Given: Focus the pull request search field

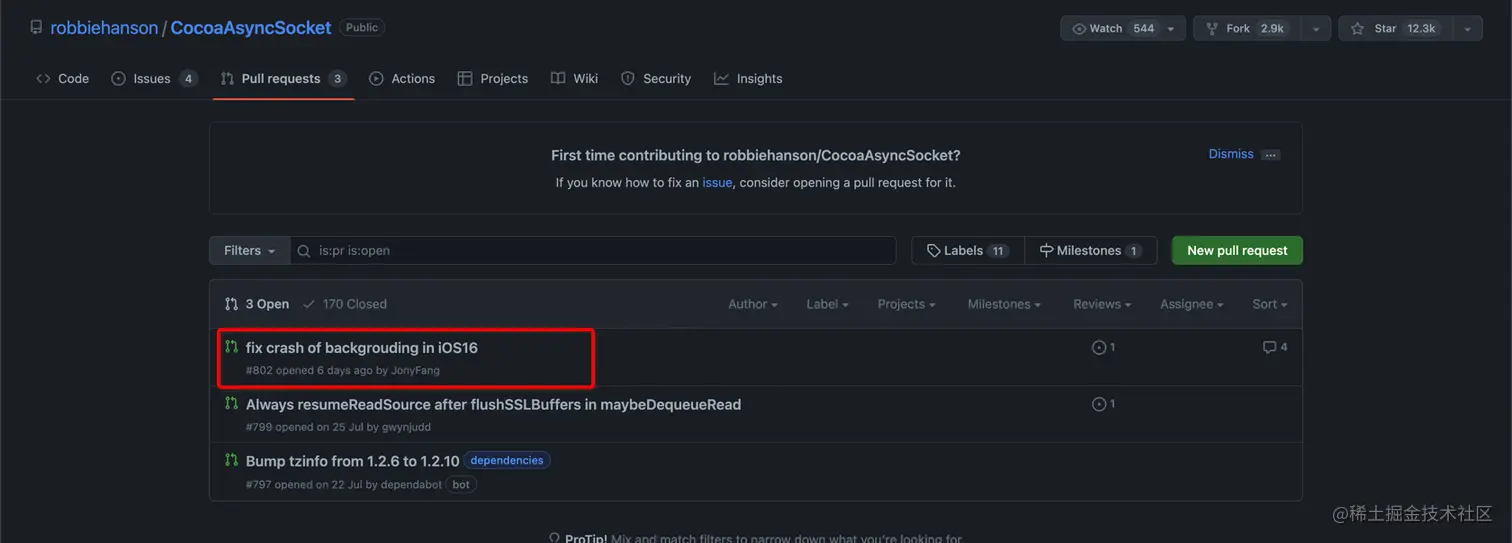Looking at the screenshot, I should tap(593, 250).
